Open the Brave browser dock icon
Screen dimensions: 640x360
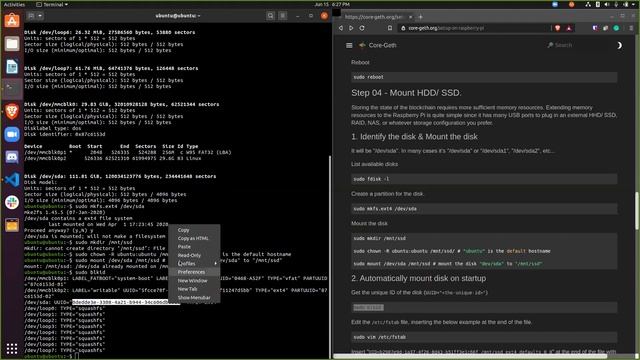pyautogui.click(x=12, y=111)
